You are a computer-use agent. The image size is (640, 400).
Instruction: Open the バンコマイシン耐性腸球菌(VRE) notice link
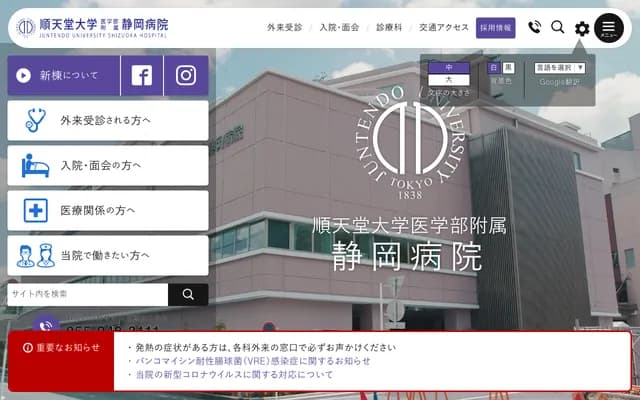coord(253,361)
